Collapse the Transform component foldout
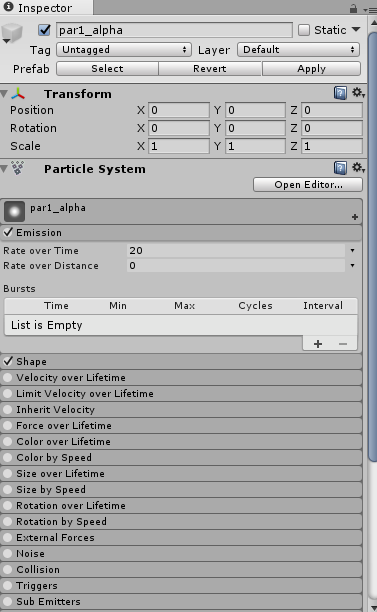 click(x=4, y=94)
